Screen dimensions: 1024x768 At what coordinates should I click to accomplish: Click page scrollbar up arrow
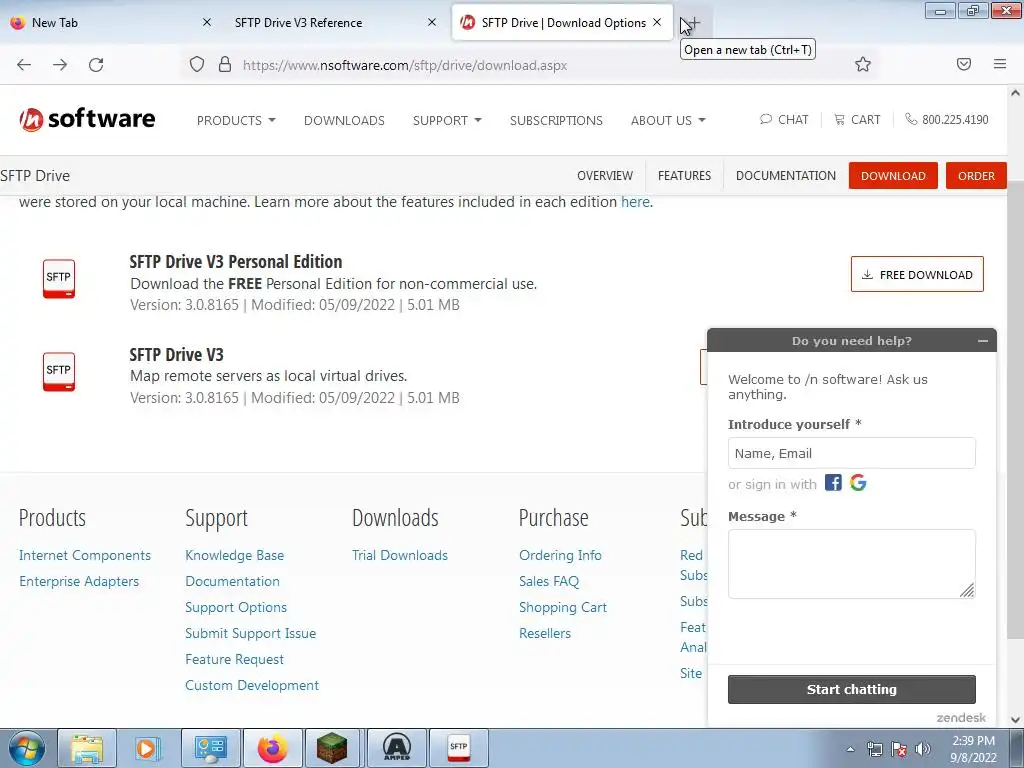[x=1016, y=93]
